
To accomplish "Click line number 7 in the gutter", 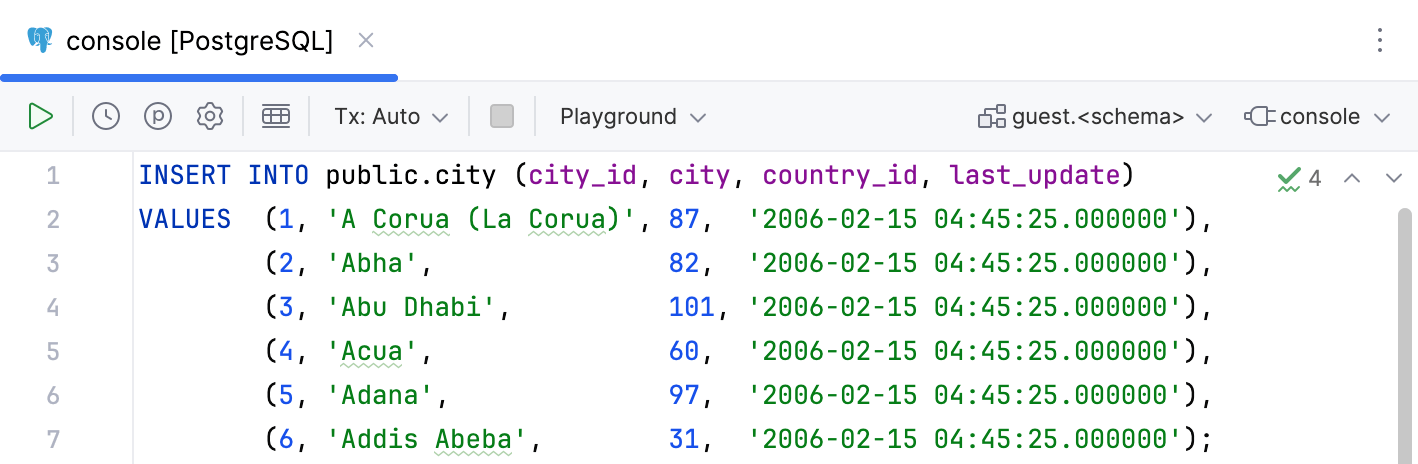I will click(x=53, y=438).
